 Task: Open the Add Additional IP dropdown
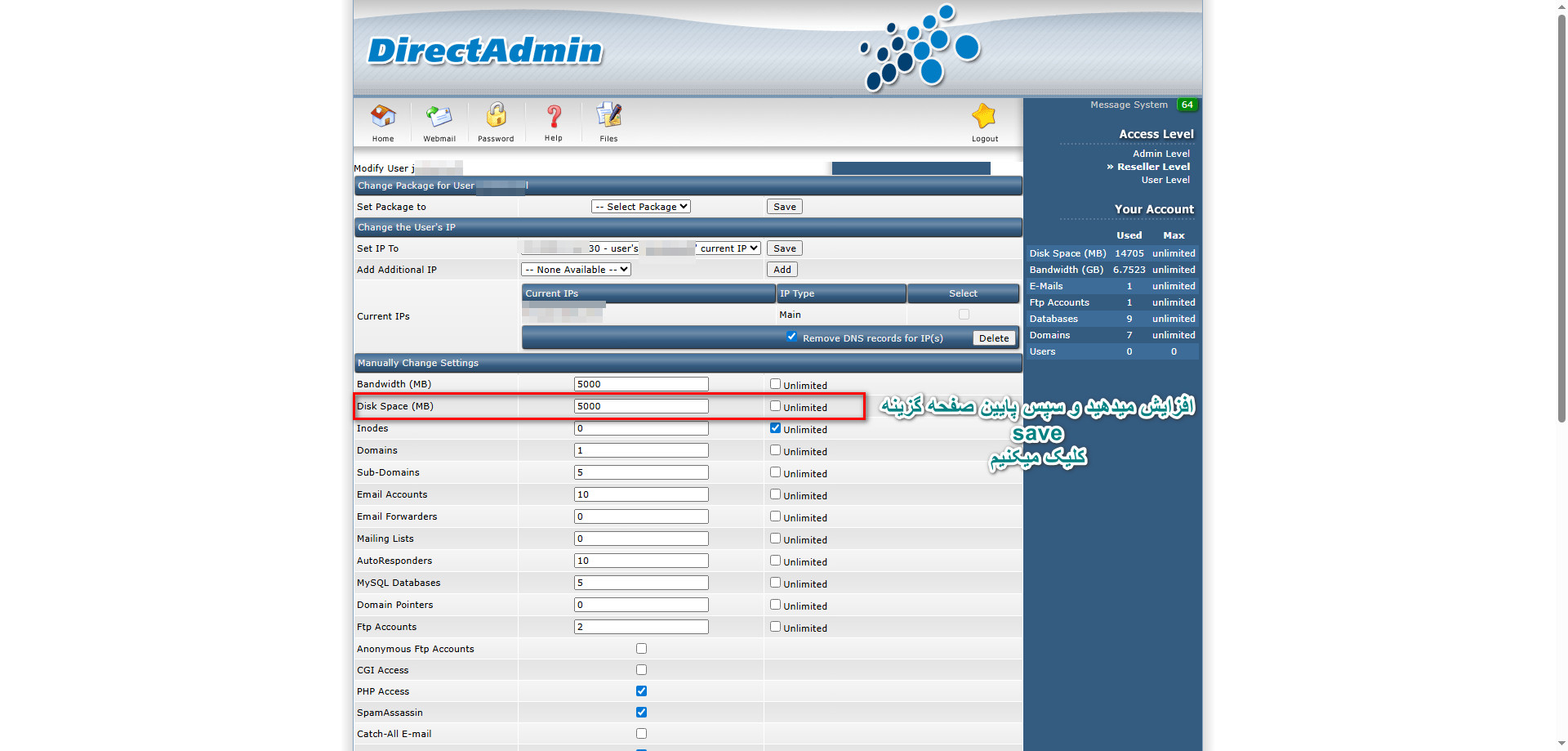(576, 270)
